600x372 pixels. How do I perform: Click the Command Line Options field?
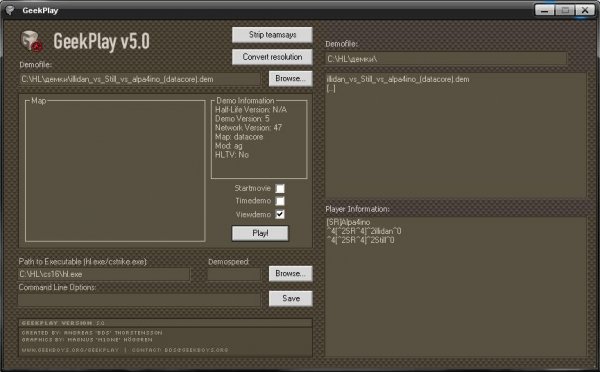coord(140,300)
